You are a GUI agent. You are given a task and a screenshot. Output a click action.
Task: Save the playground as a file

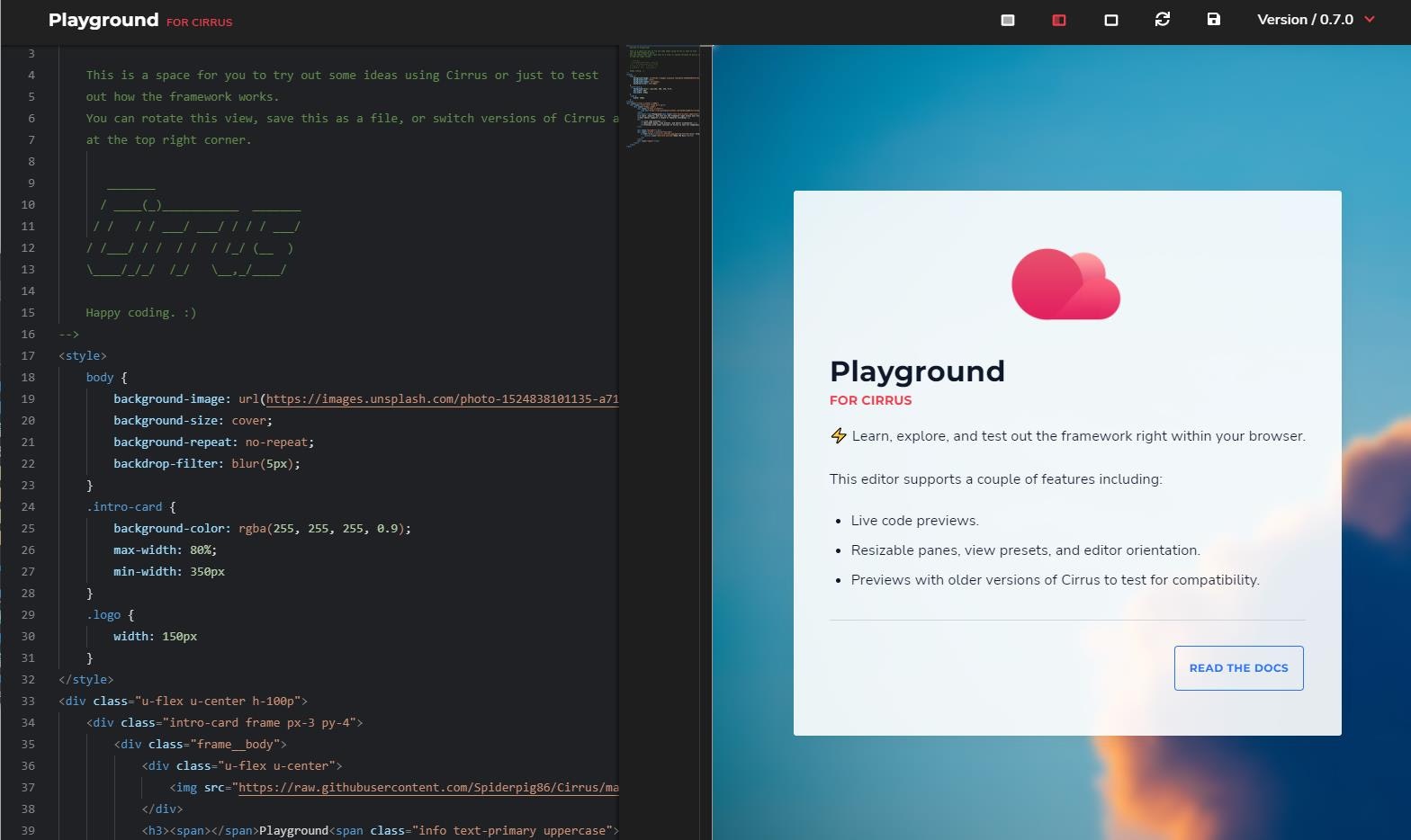tap(1214, 19)
